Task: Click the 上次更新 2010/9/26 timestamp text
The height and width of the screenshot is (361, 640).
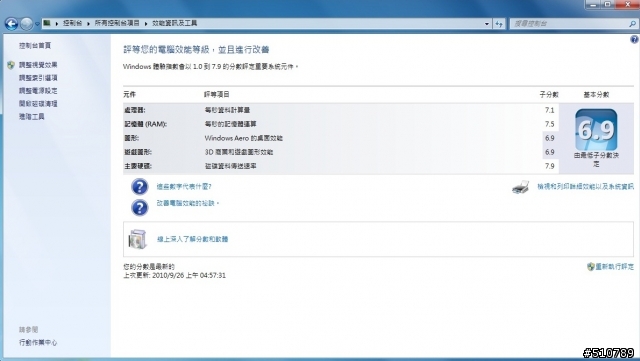Action: coord(174,276)
